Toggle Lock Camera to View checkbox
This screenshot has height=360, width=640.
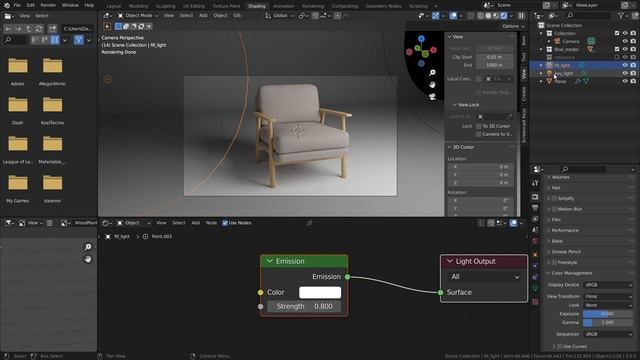coord(479,134)
